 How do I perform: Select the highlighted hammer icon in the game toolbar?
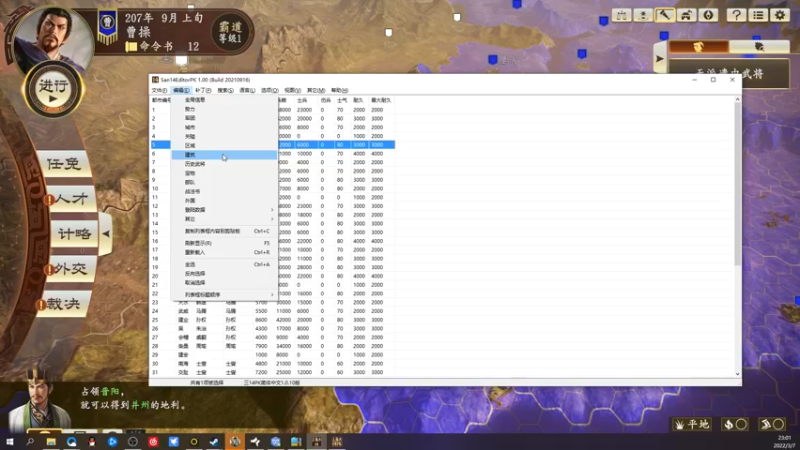click(x=664, y=15)
